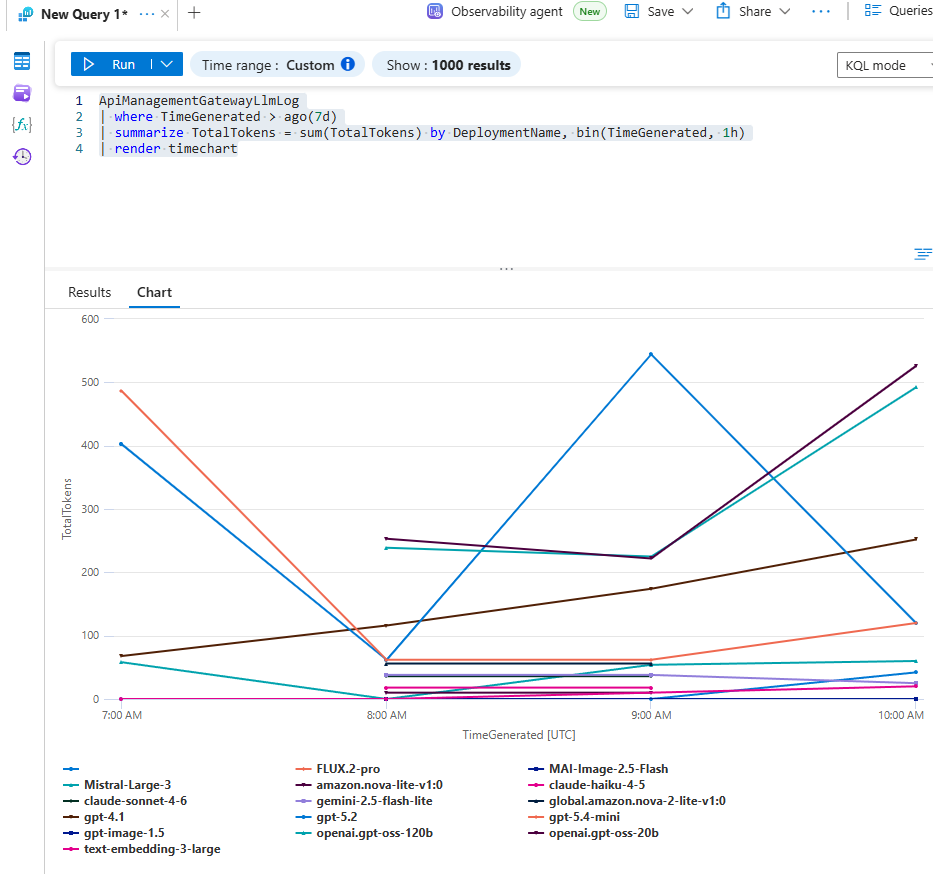Click the Observability agent label
The height and width of the screenshot is (874, 933).
tap(506, 11)
